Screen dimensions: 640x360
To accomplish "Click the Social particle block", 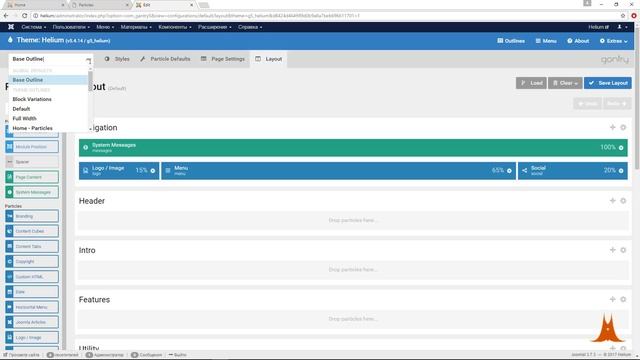I will 573,171.
